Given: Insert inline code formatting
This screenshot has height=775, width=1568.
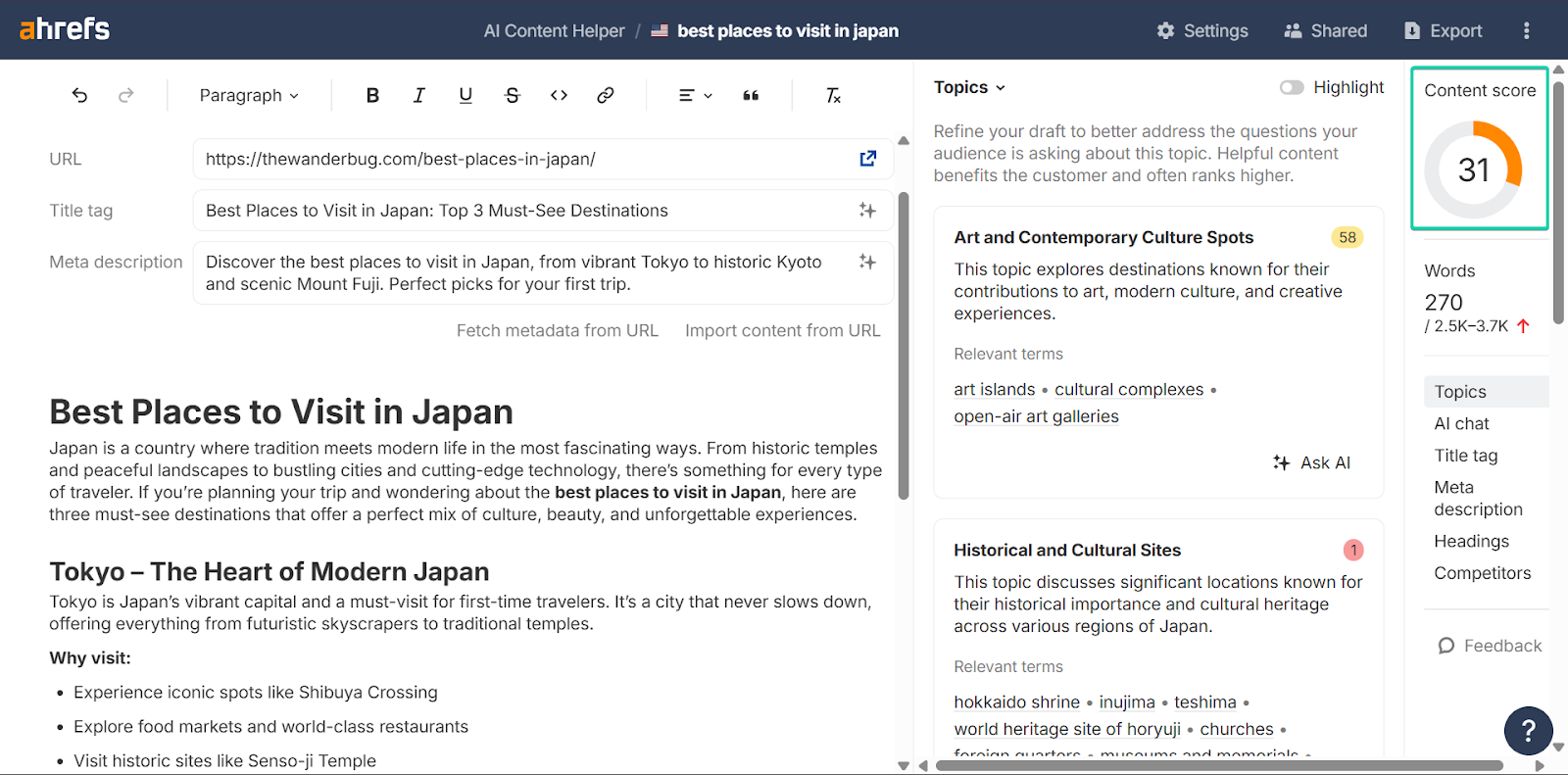Looking at the screenshot, I should pos(559,95).
